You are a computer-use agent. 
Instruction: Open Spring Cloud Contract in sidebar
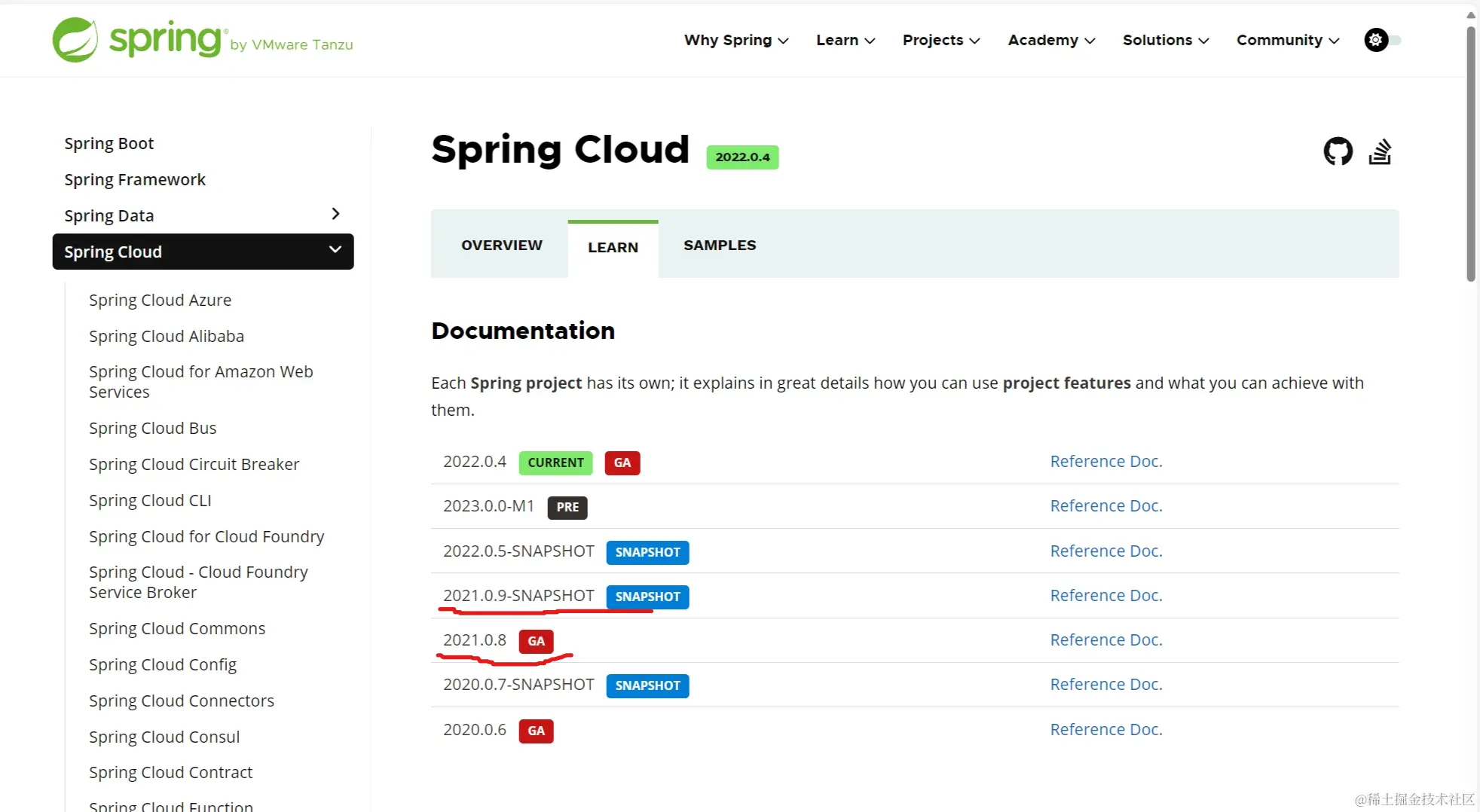tap(170, 772)
